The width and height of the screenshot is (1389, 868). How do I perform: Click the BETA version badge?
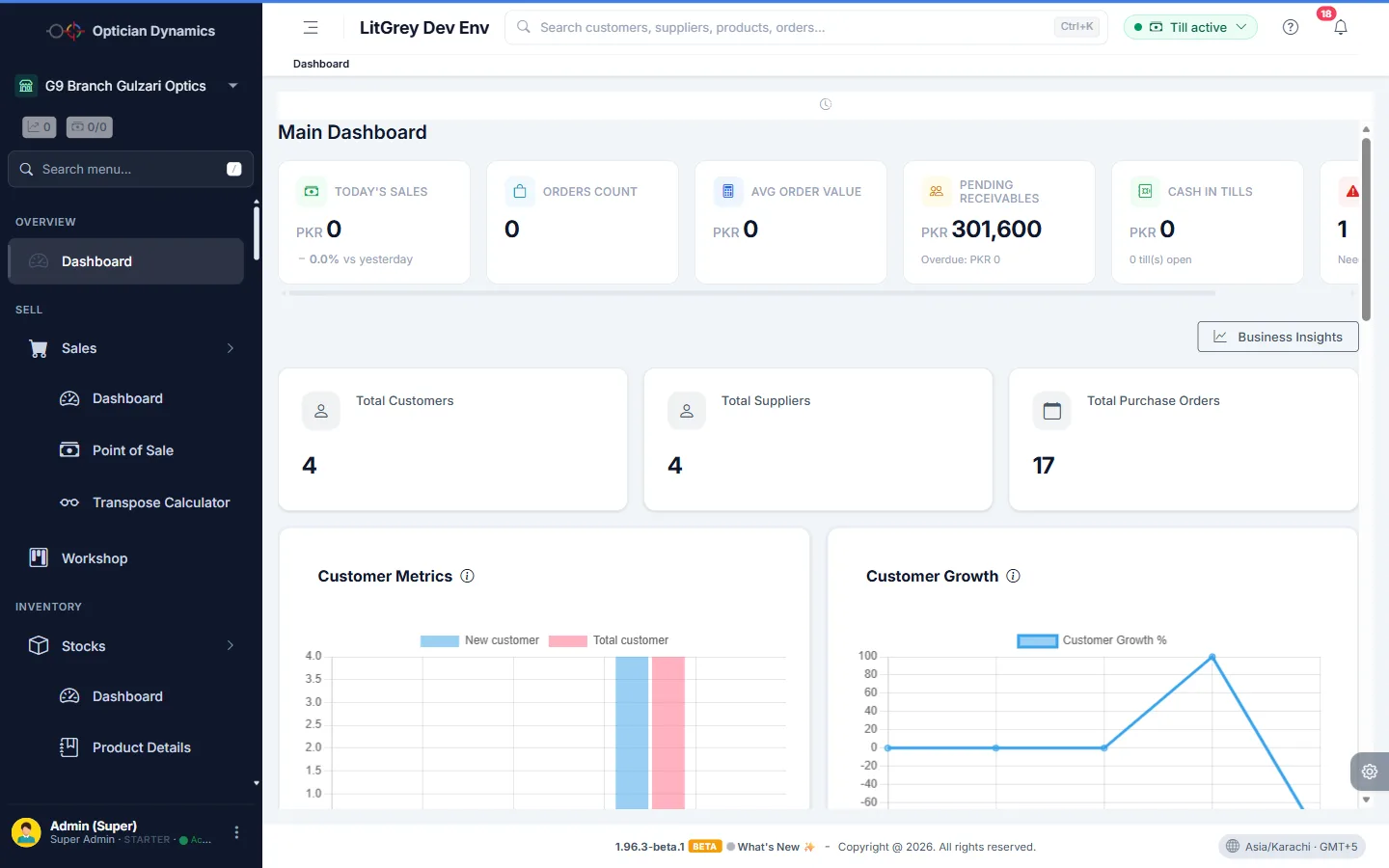pos(705,847)
